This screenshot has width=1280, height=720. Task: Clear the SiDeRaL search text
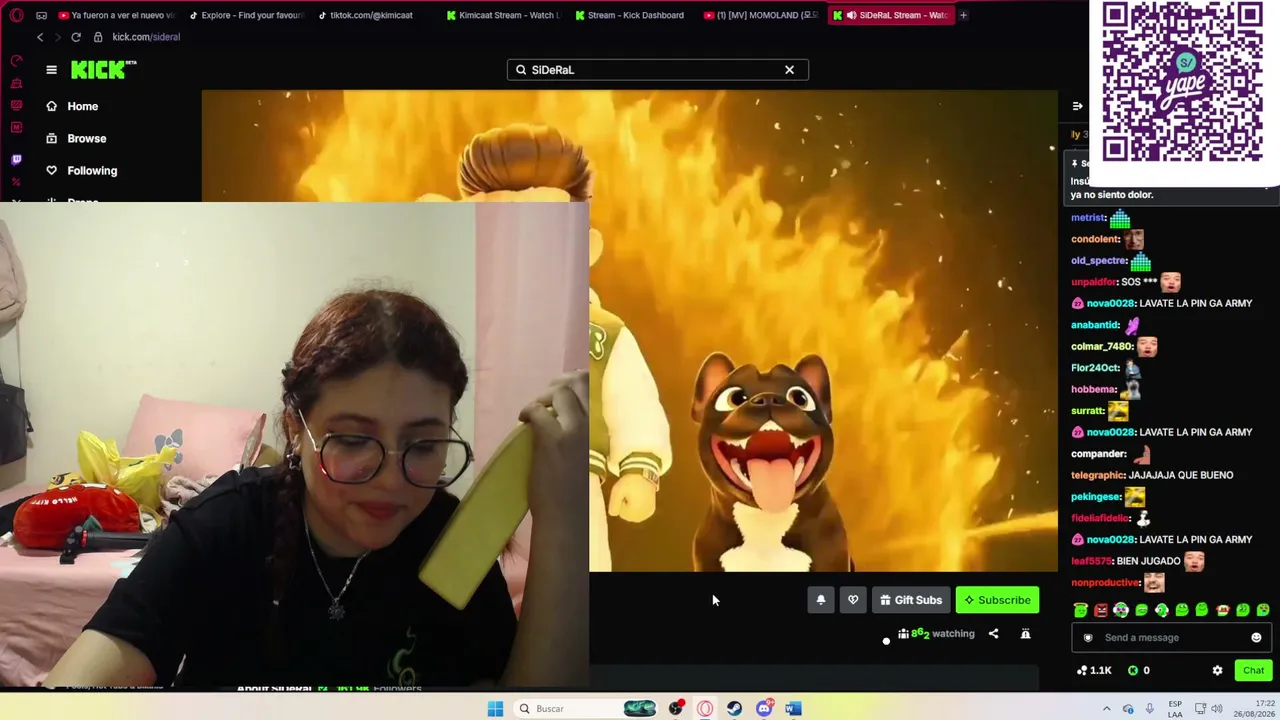point(789,70)
